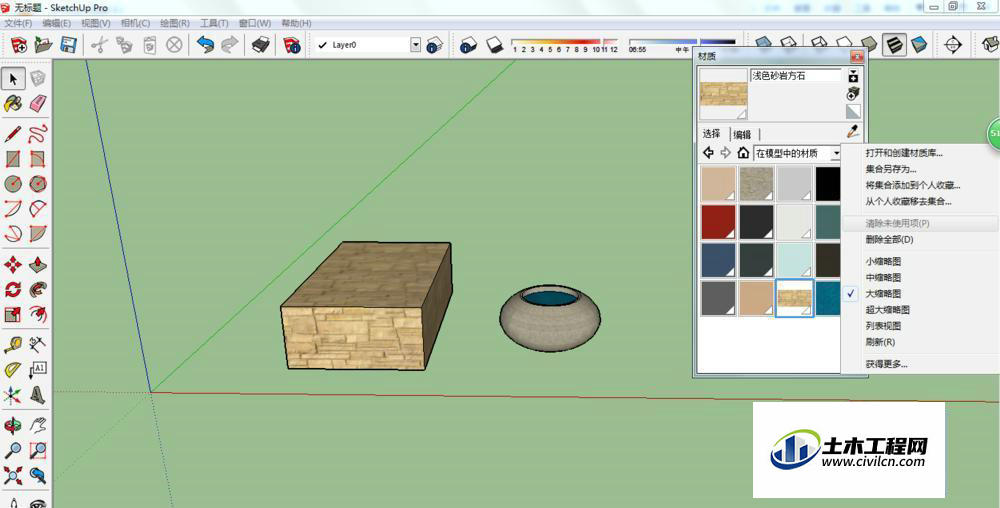Print the model using printer icon
Image resolution: width=1000 pixels, height=508 pixels.
(x=260, y=45)
